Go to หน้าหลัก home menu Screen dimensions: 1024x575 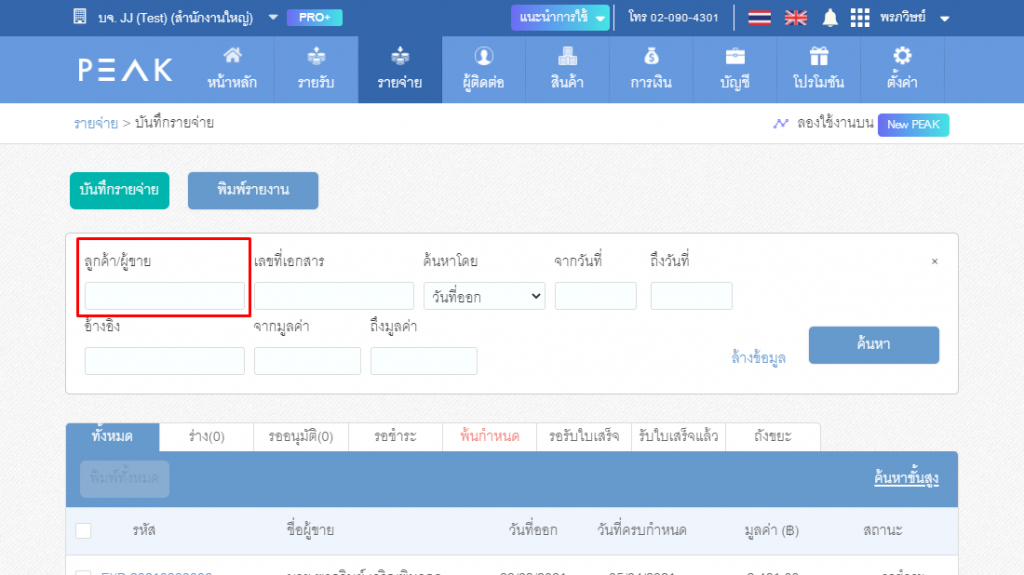point(232,69)
